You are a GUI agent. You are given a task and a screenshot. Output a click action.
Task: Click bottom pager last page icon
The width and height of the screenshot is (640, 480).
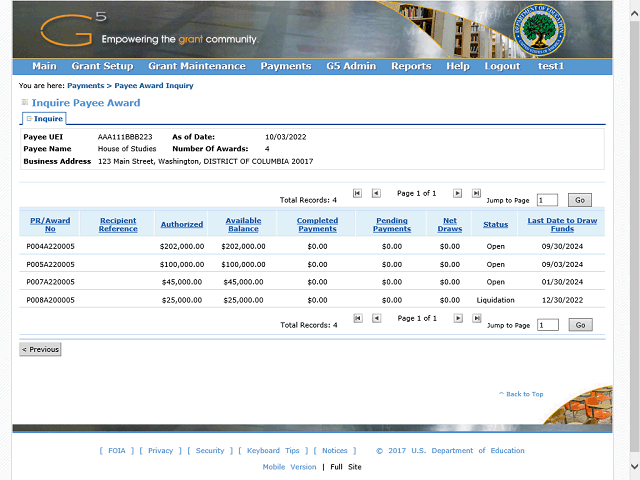click(476, 318)
